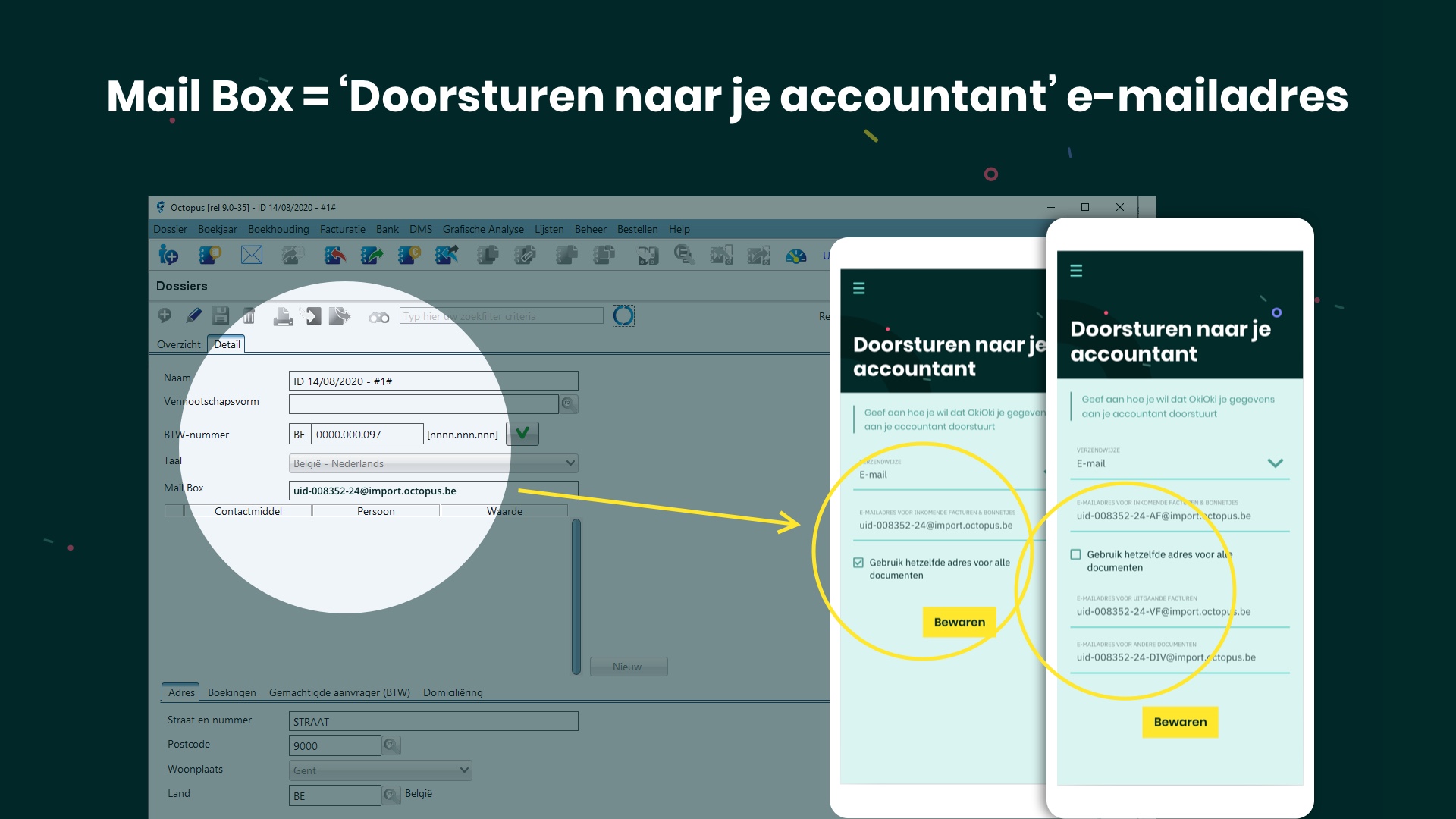Select the Boekingen tab
The width and height of the screenshot is (1456, 819).
(232, 692)
